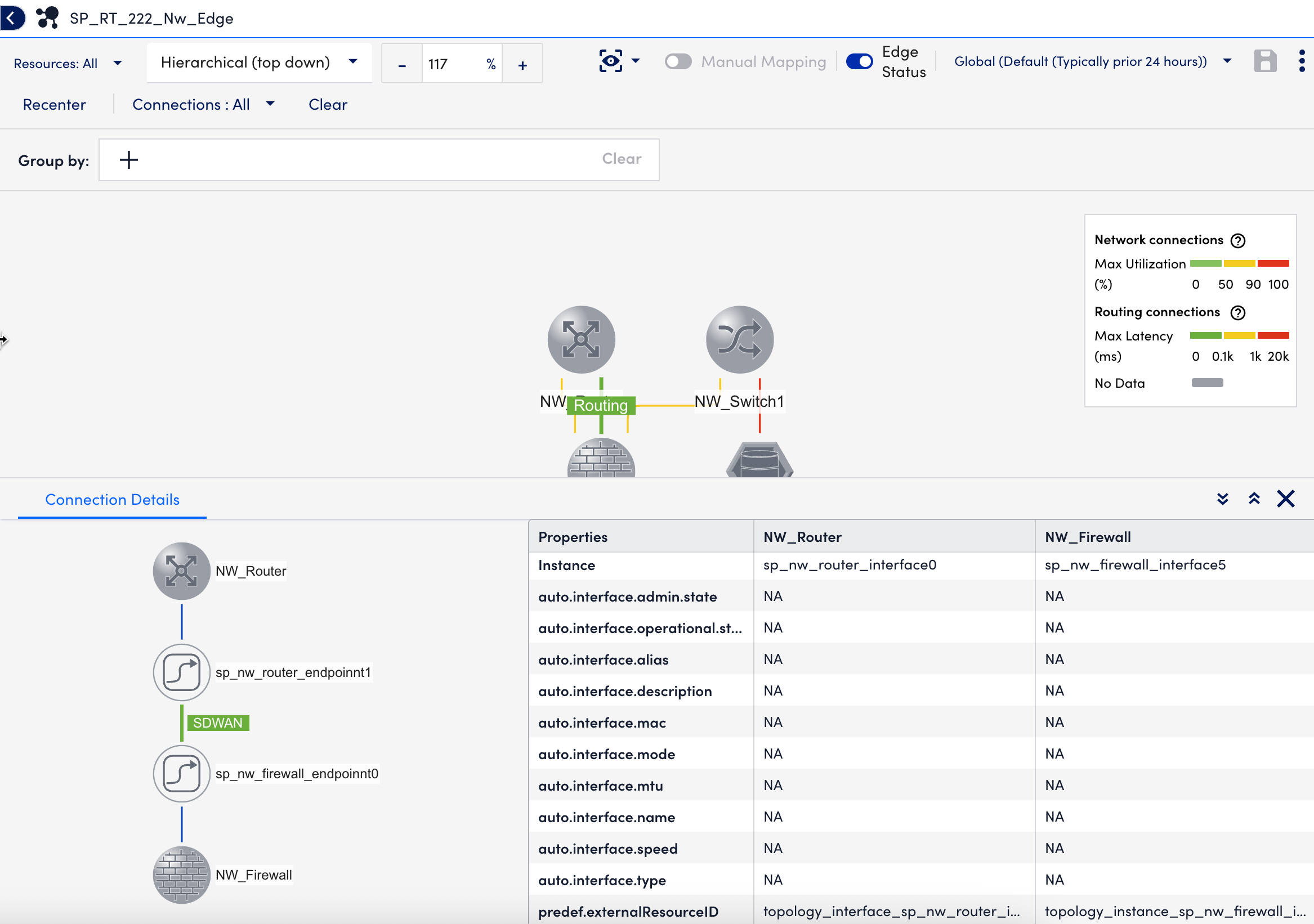Image resolution: width=1314 pixels, height=924 pixels.
Task: Open the eye icon dropdown arrow
Action: click(x=635, y=61)
